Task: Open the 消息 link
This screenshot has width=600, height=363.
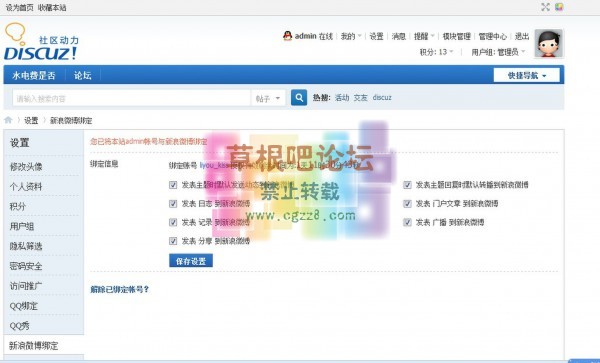Action: [399, 36]
